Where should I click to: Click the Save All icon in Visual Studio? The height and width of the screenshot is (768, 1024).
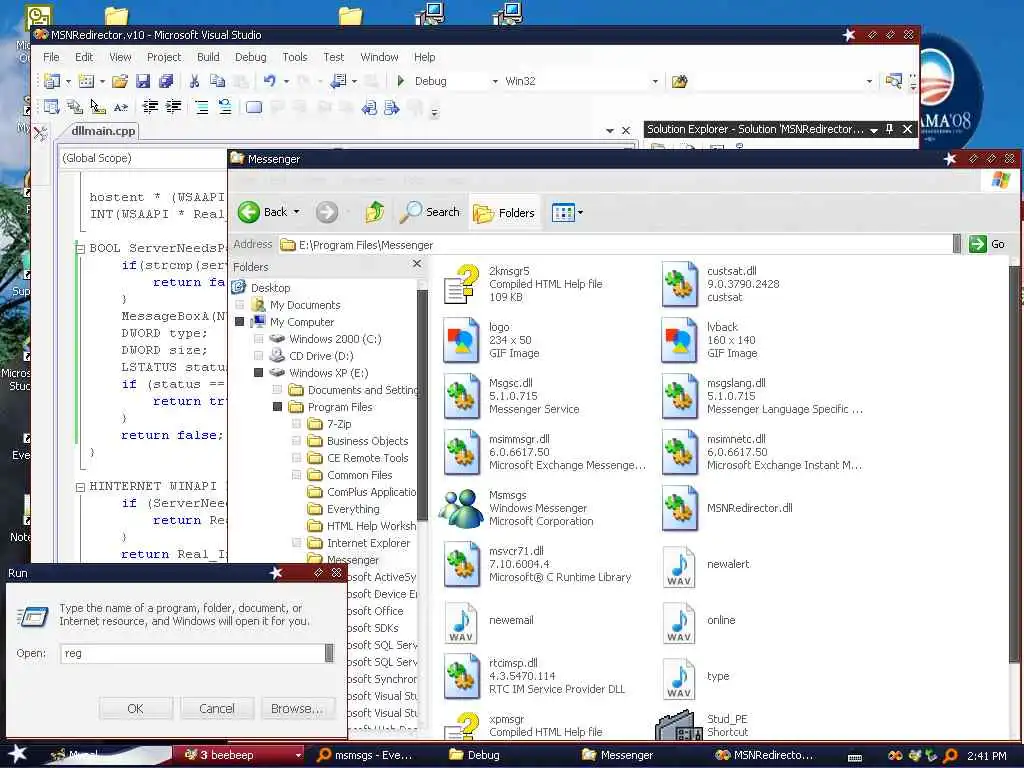pyautogui.click(x=166, y=81)
